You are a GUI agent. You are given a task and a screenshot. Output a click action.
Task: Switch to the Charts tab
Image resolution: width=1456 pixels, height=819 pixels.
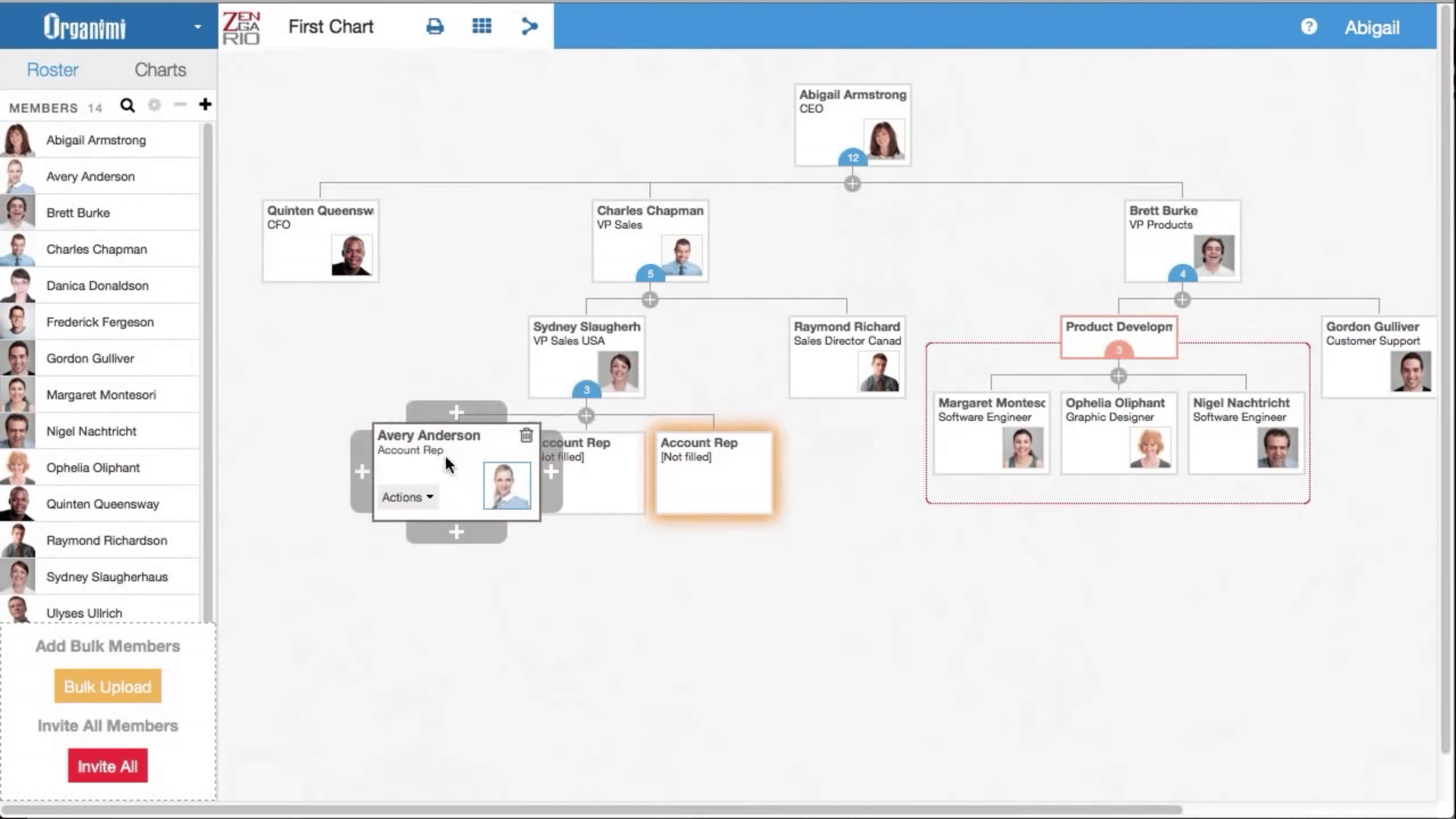[160, 70]
